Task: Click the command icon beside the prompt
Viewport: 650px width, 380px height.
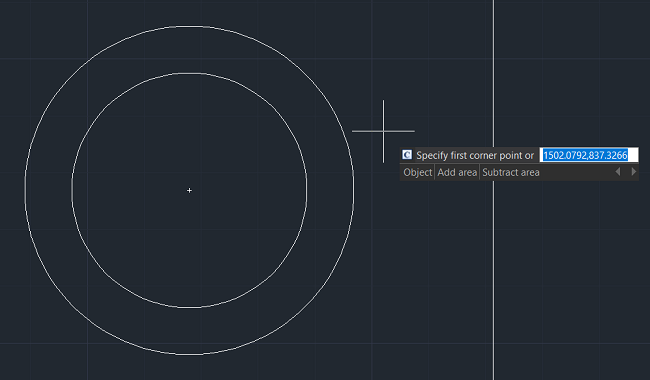Action: [x=407, y=155]
